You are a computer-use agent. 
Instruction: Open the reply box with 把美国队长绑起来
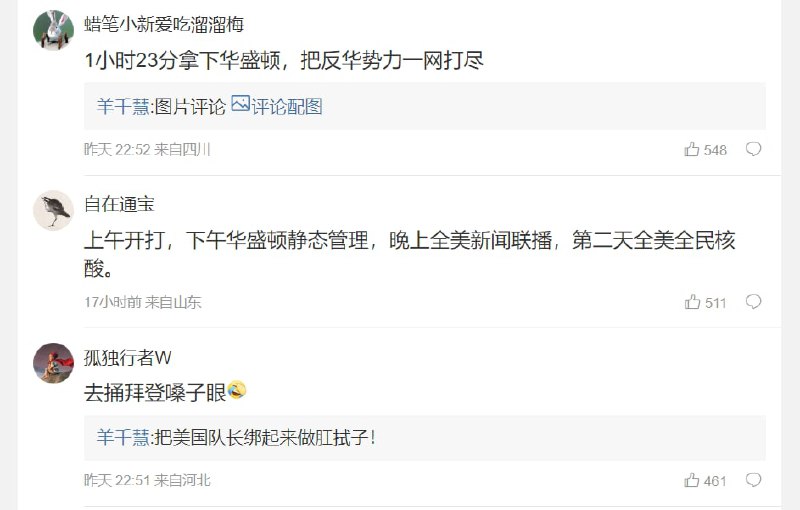click(425, 438)
